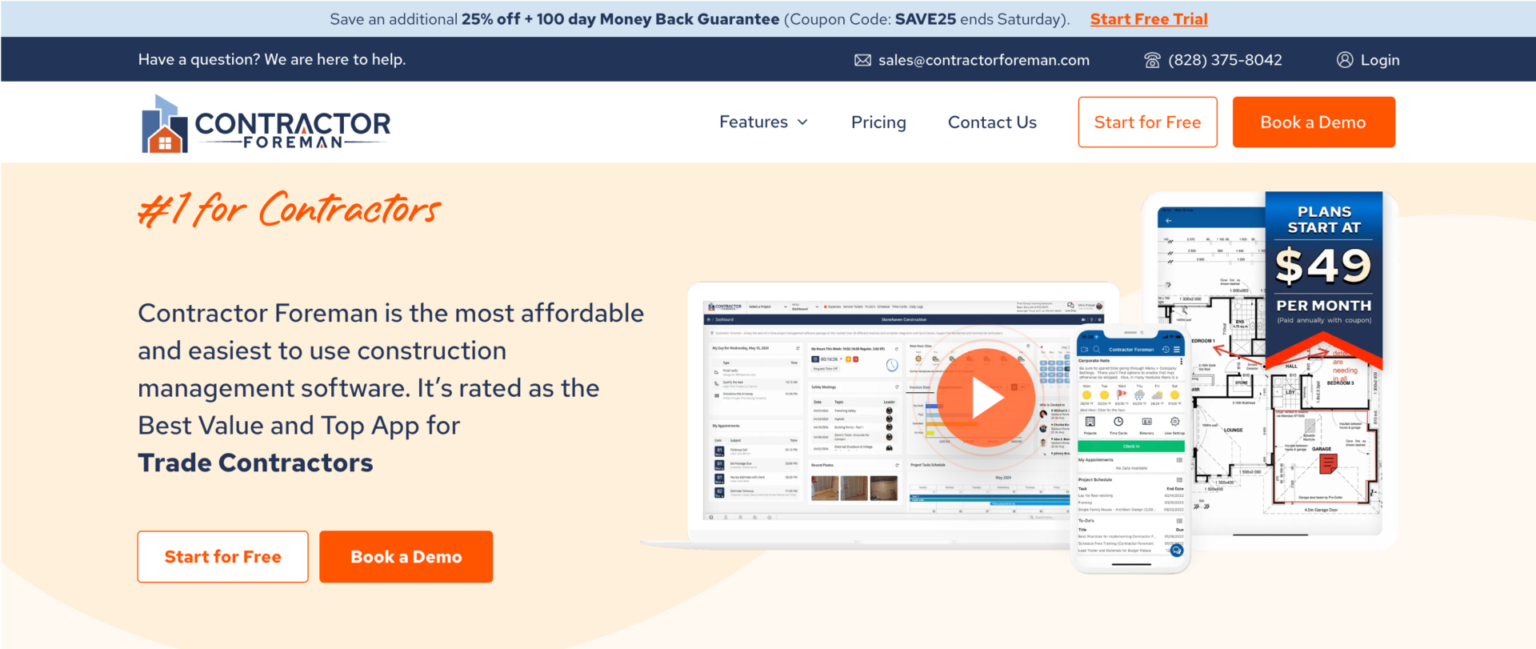The height and width of the screenshot is (649, 1536).
Task: Click the envelope icon beside the sales email
Action: coord(862,59)
